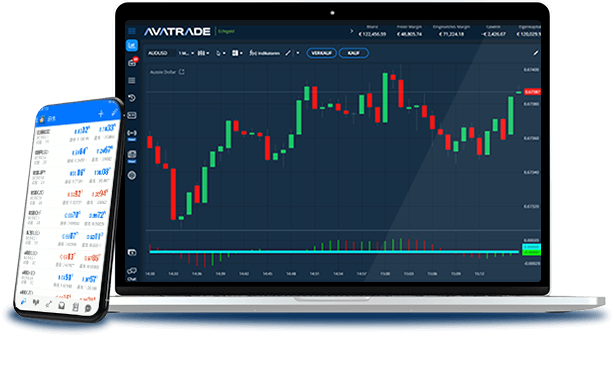
Task: Click the VERKAUF button
Action: tap(321, 53)
